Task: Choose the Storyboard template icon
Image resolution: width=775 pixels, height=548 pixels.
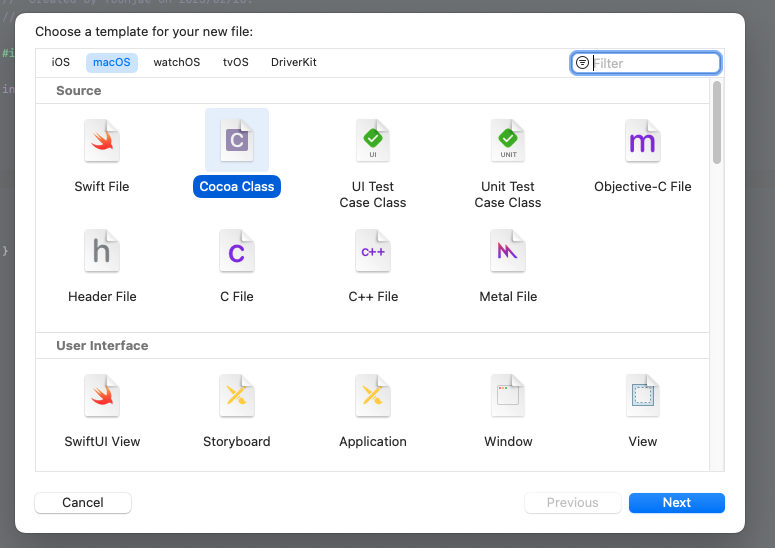Action: (237, 396)
